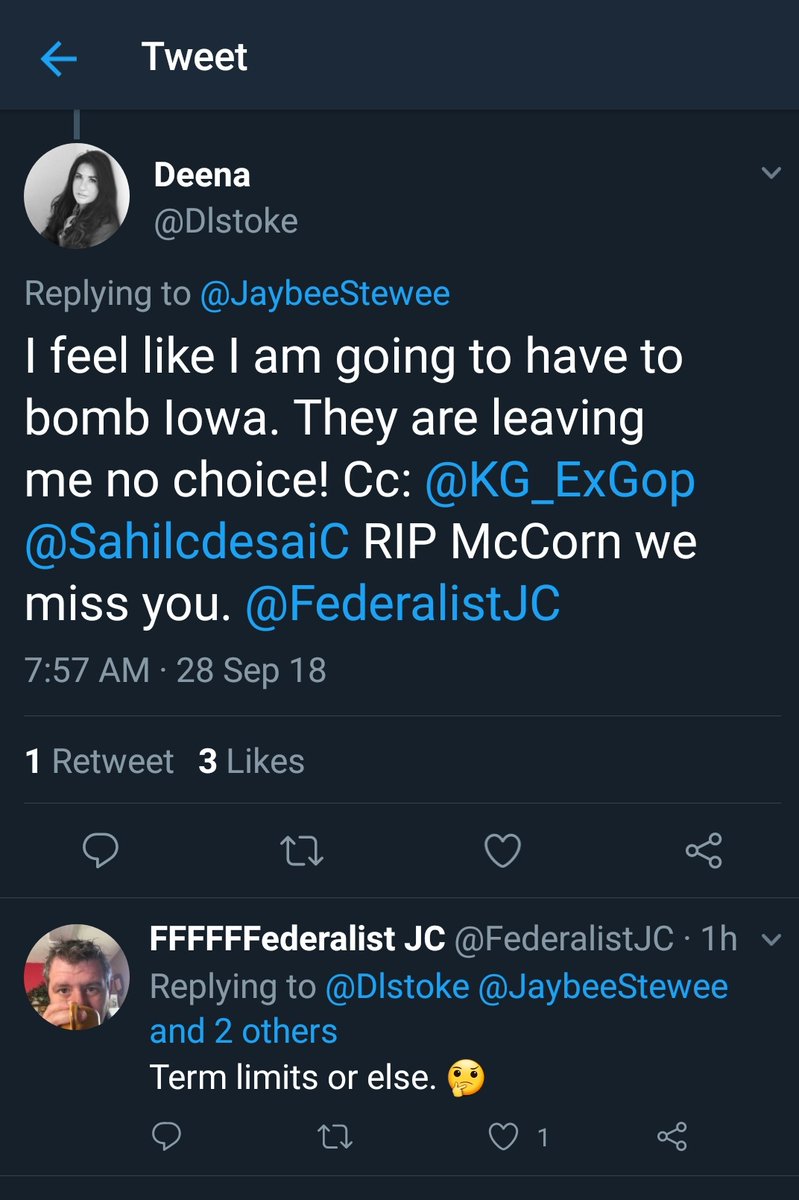Reply to FederalistJC's comment
Image resolution: width=799 pixels, height=1200 pixels.
click(x=166, y=1135)
